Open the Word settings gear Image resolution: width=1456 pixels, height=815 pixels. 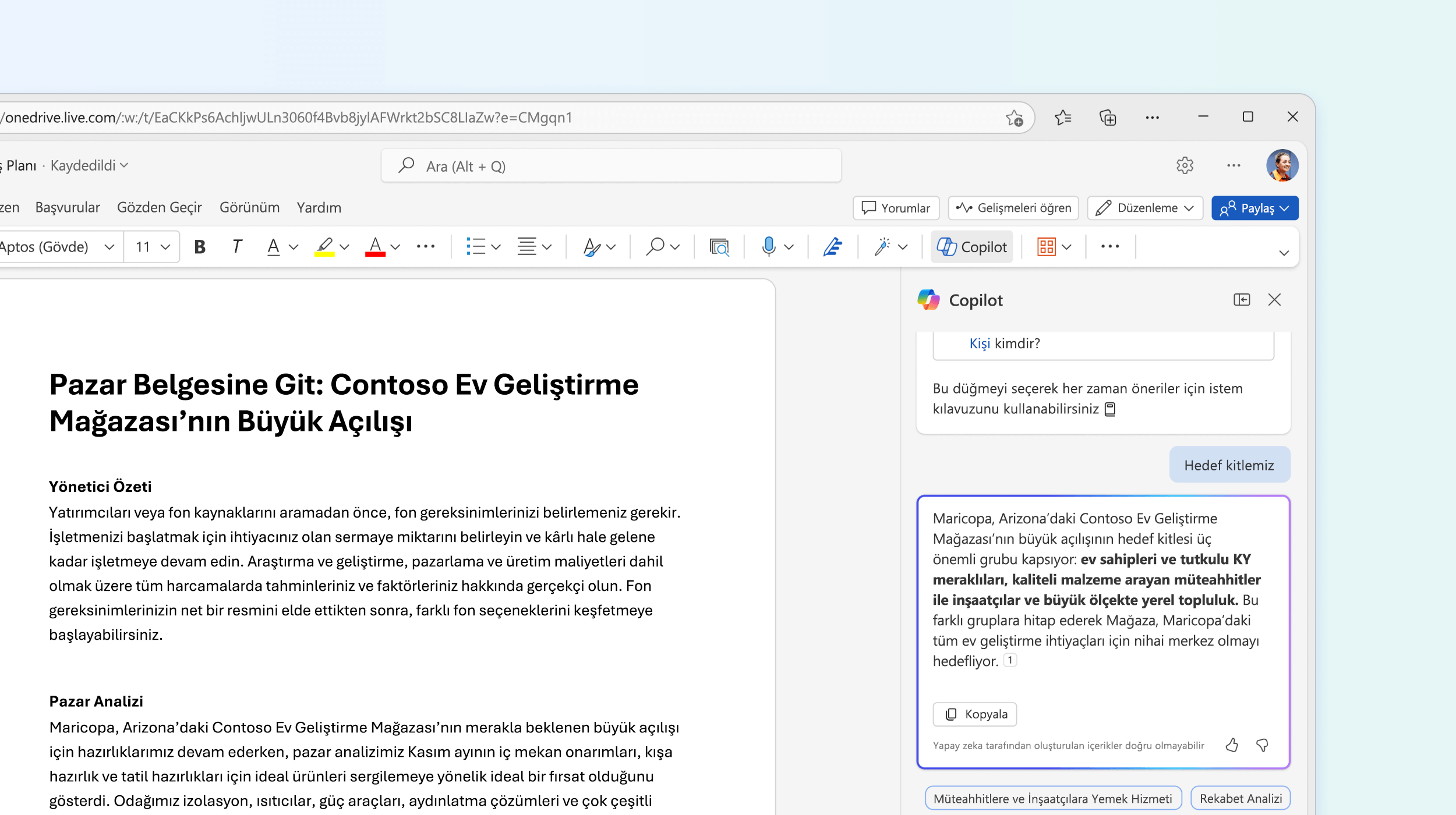(1185, 165)
